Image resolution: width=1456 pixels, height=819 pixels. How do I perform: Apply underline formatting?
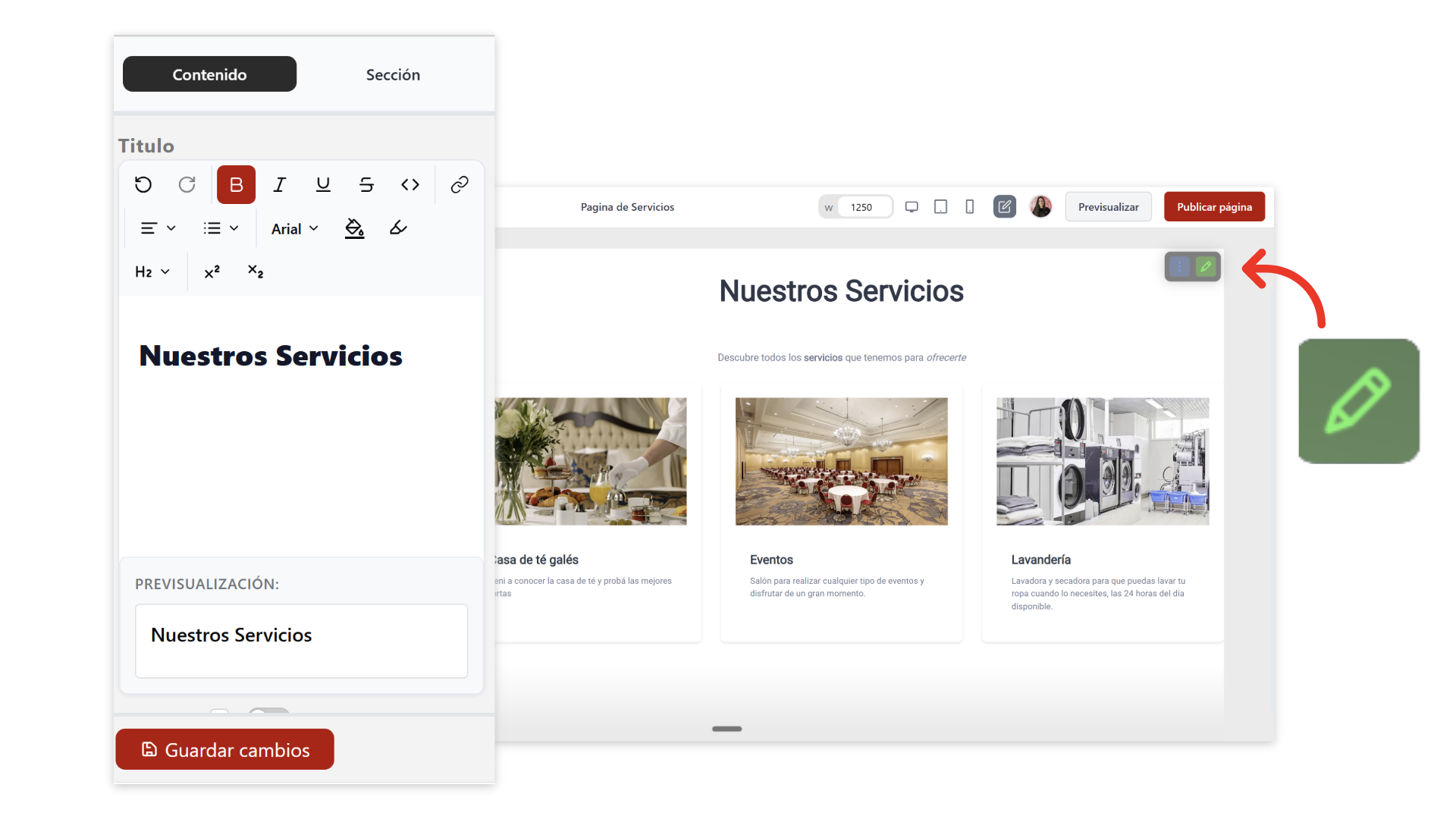(x=323, y=184)
